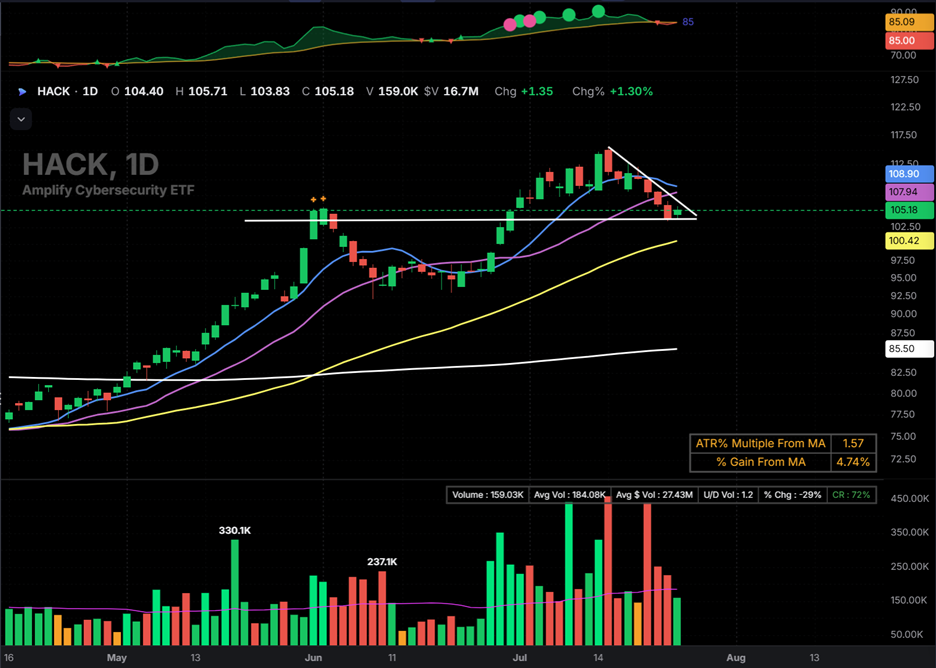Click the H 105.71 high price readout
936x668 pixels.
click(x=201, y=91)
